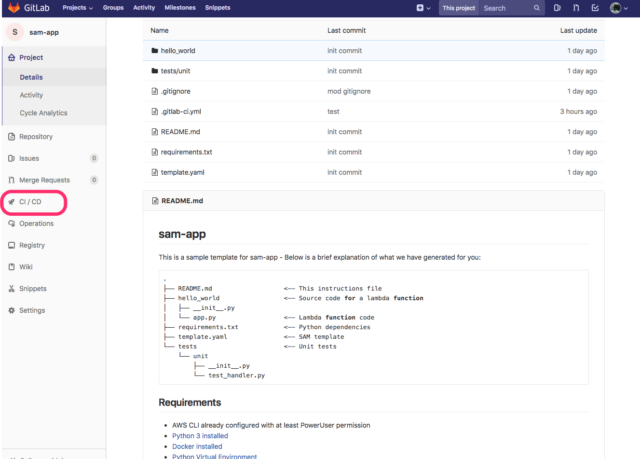
Task: Click the Wiki sidebar icon
Action: pos(11,267)
